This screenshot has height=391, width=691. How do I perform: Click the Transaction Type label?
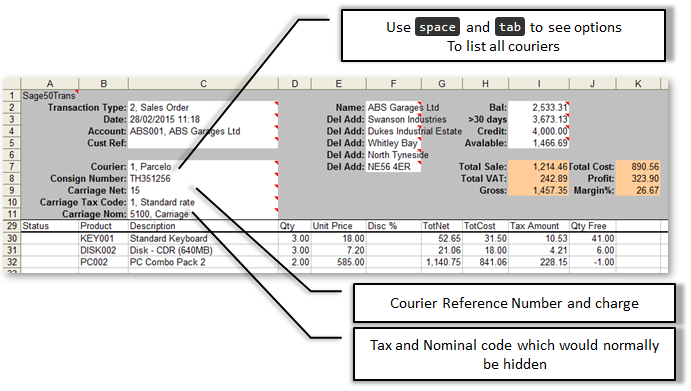tap(87, 108)
